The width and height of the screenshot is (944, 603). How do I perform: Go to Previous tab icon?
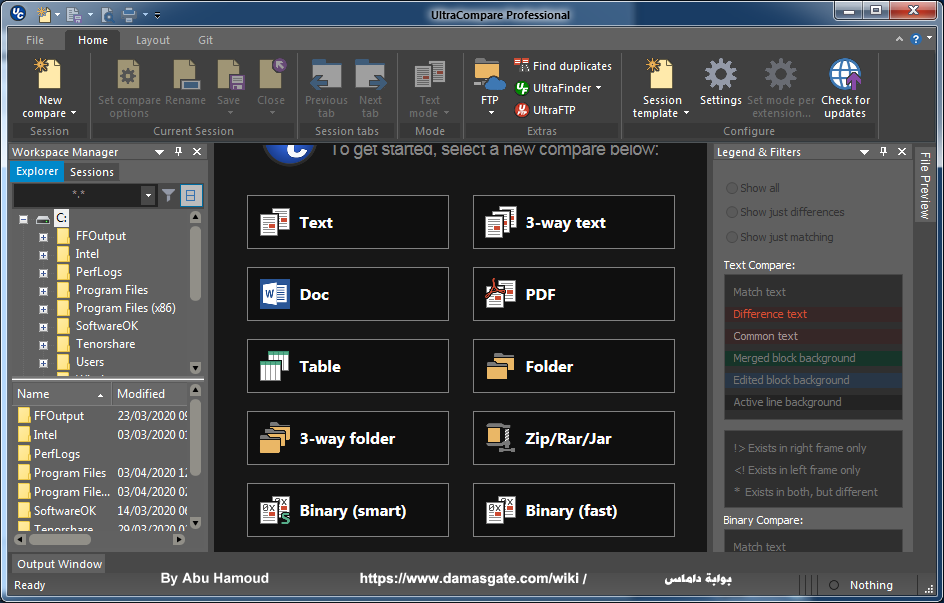[x=326, y=74]
